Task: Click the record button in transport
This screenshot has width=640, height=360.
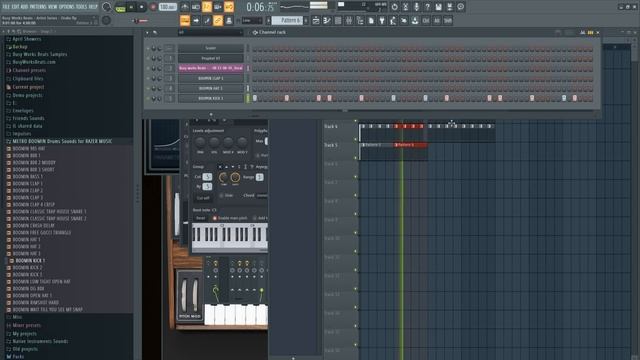Action: [x=153, y=7]
